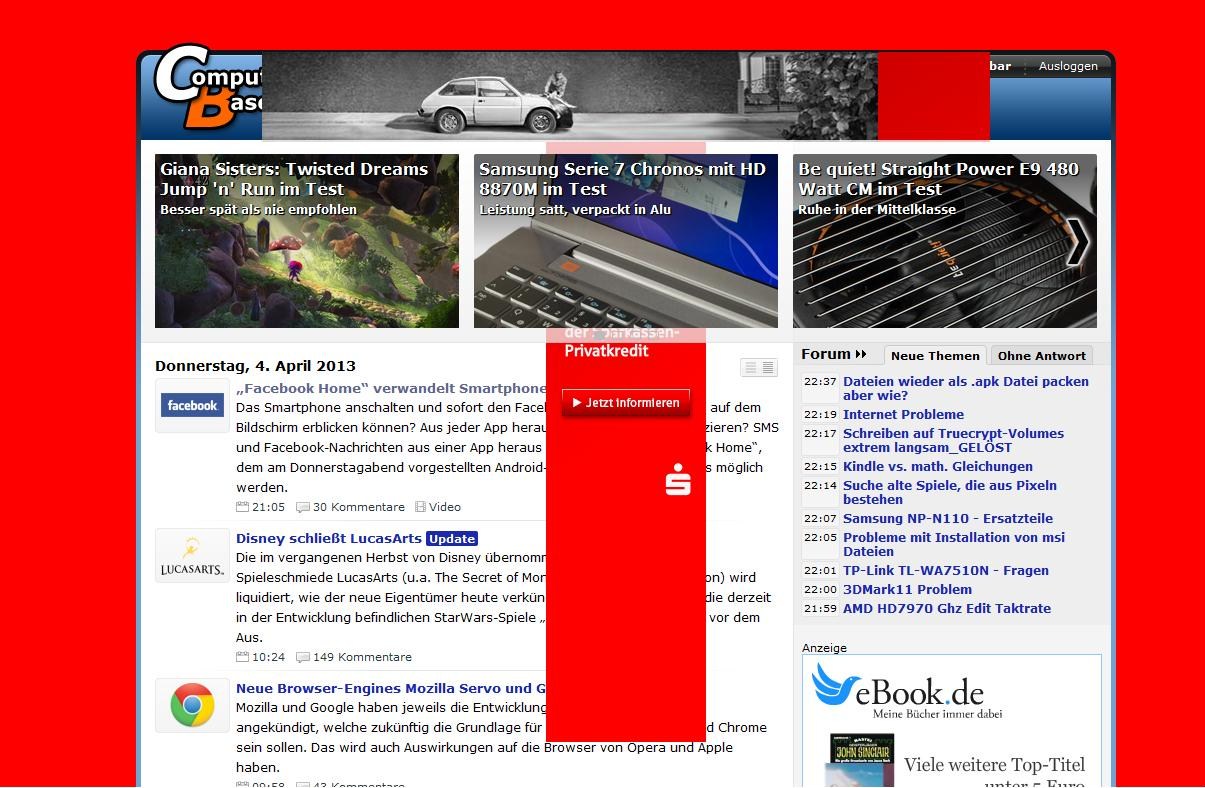Click the 21:05 timestamp under Facebook article
1205x788 pixels.
coord(268,507)
